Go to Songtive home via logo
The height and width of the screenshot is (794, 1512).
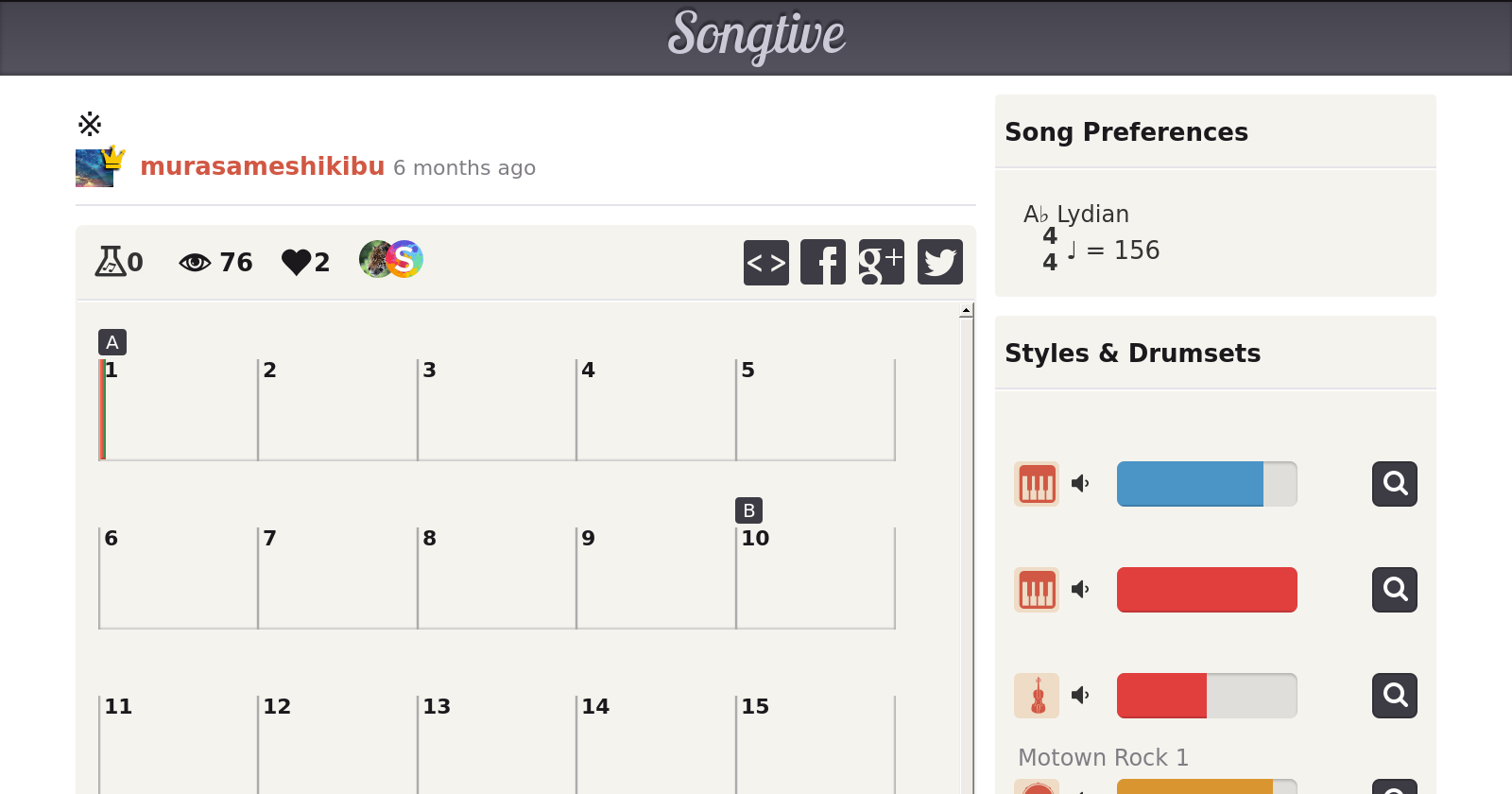(x=756, y=36)
